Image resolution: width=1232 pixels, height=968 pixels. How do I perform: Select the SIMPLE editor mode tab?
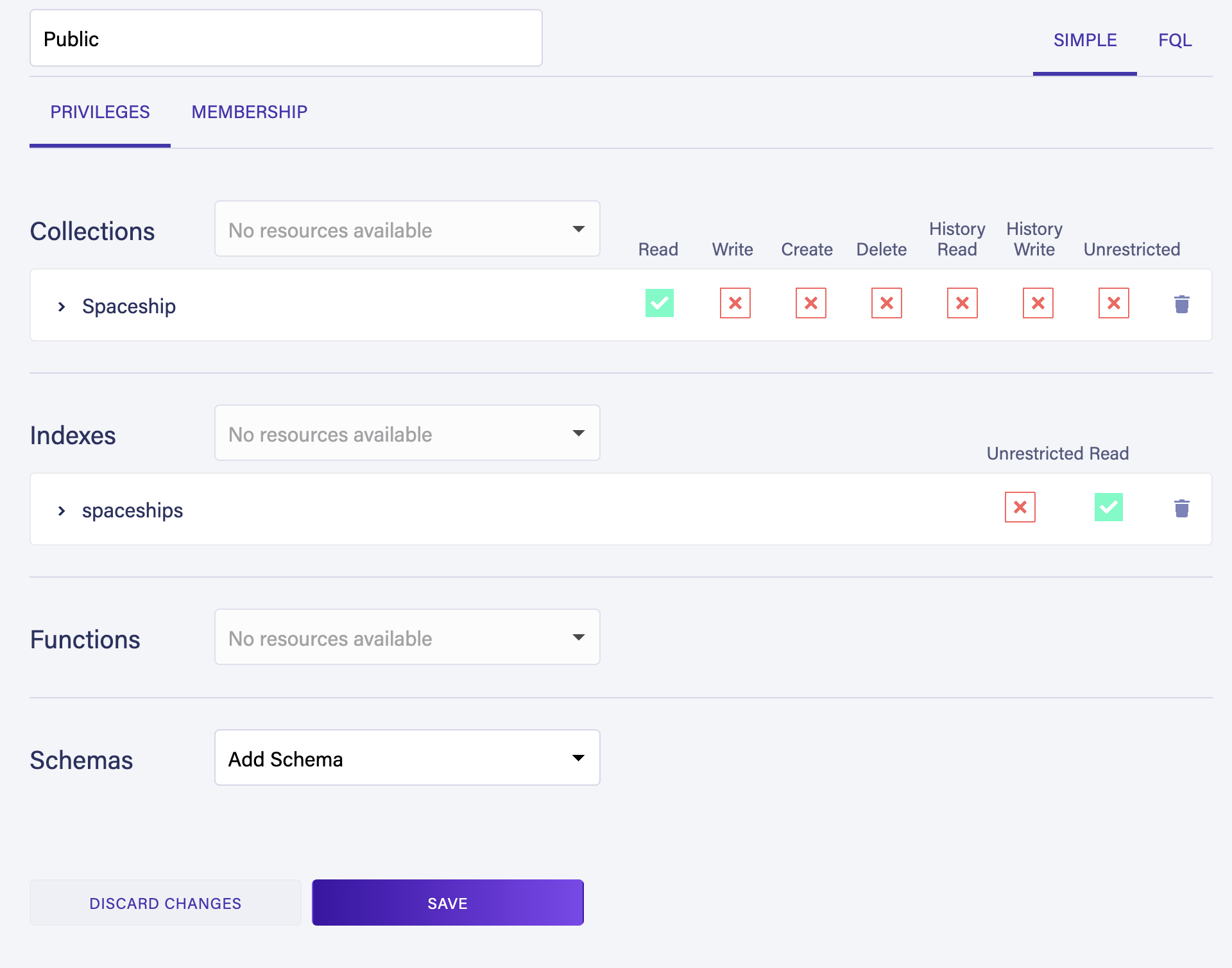1084,40
